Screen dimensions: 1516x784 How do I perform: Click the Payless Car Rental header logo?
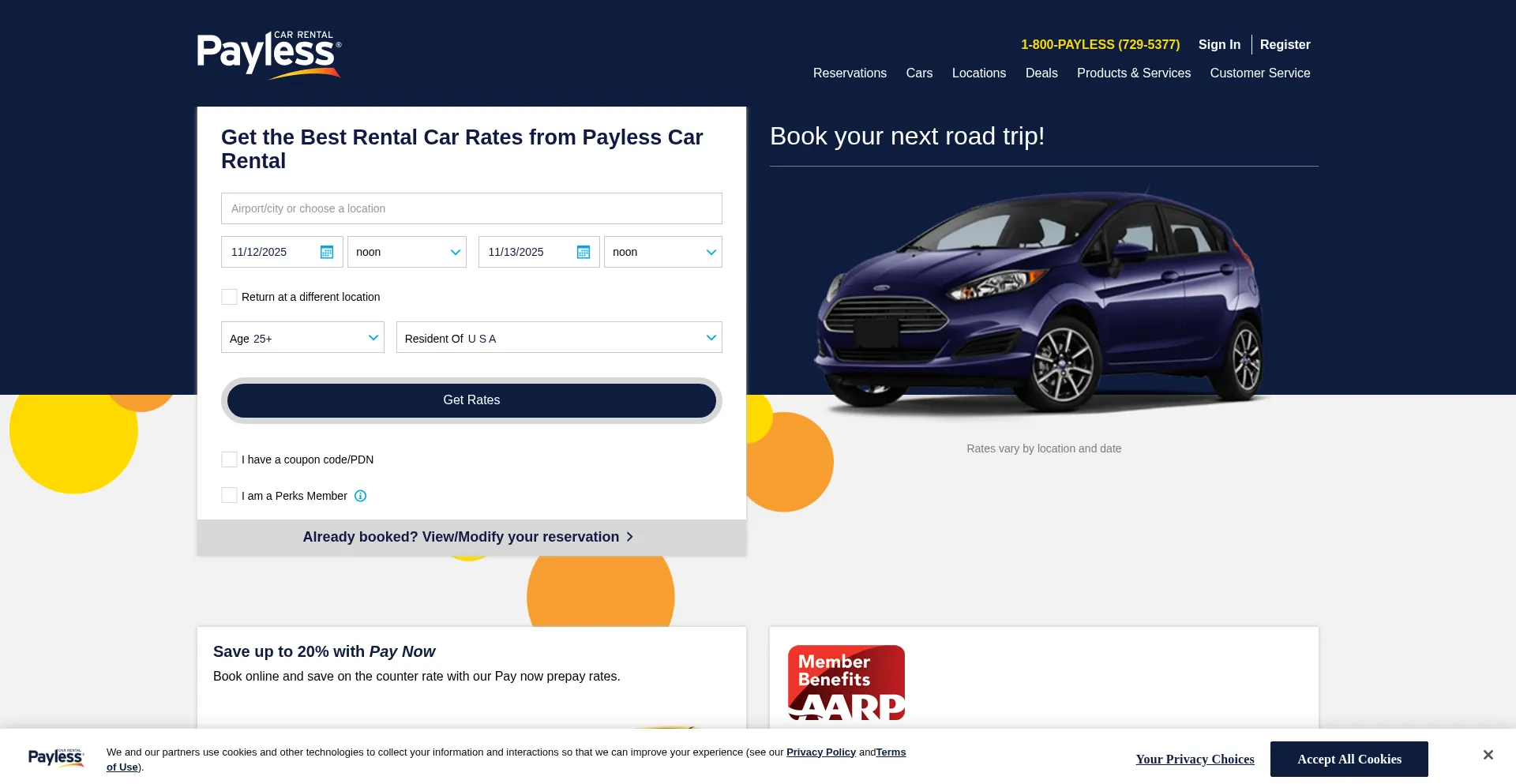[x=269, y=54]
